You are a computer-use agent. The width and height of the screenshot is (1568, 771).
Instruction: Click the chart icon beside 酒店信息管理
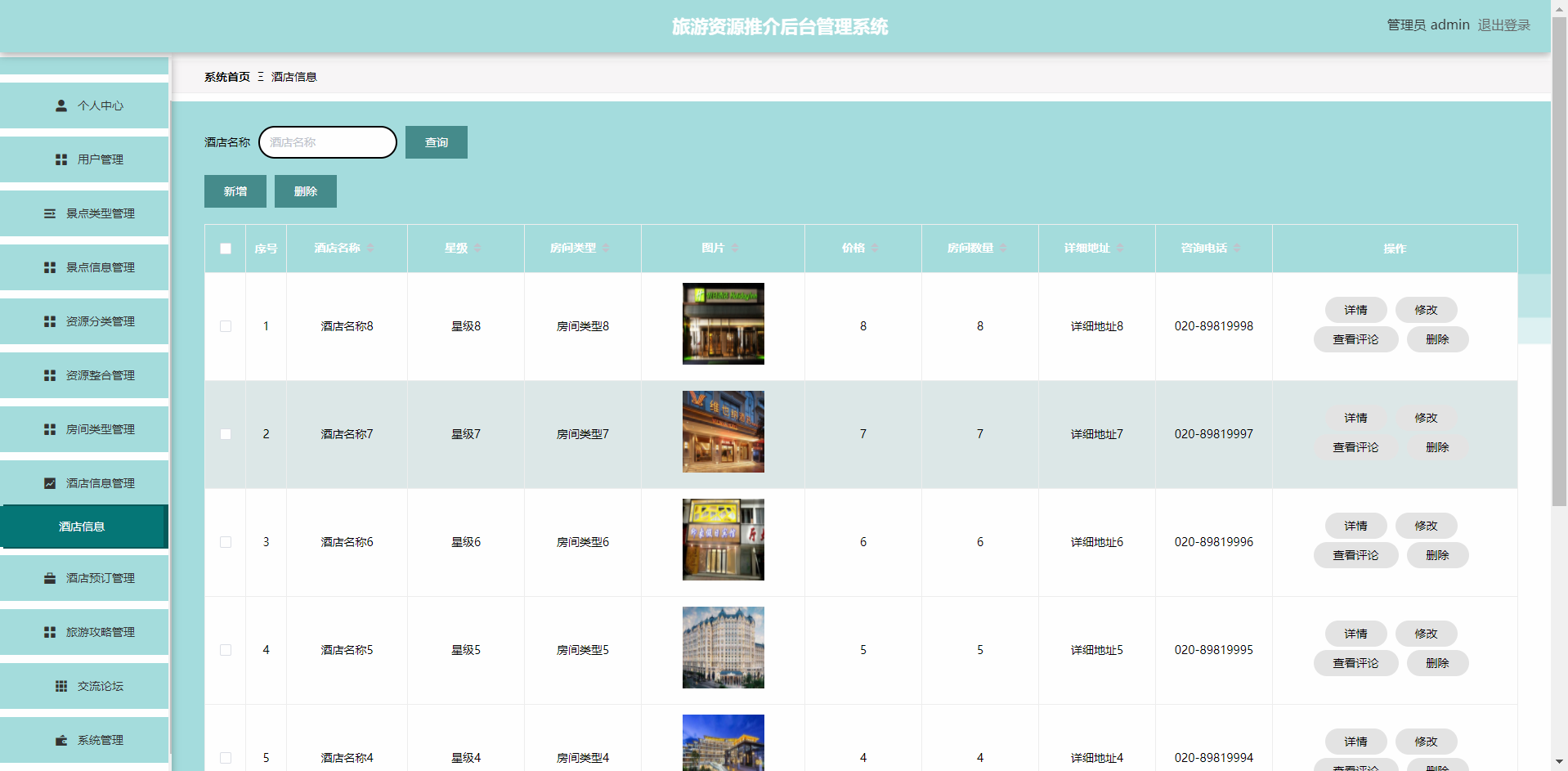point(50,483)
